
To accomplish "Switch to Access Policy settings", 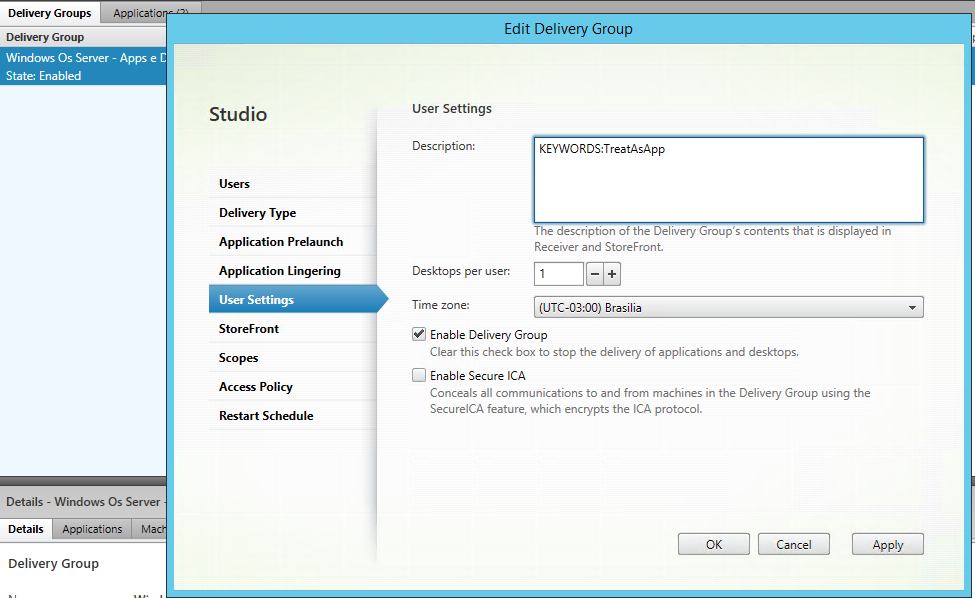I will point(256,387).
